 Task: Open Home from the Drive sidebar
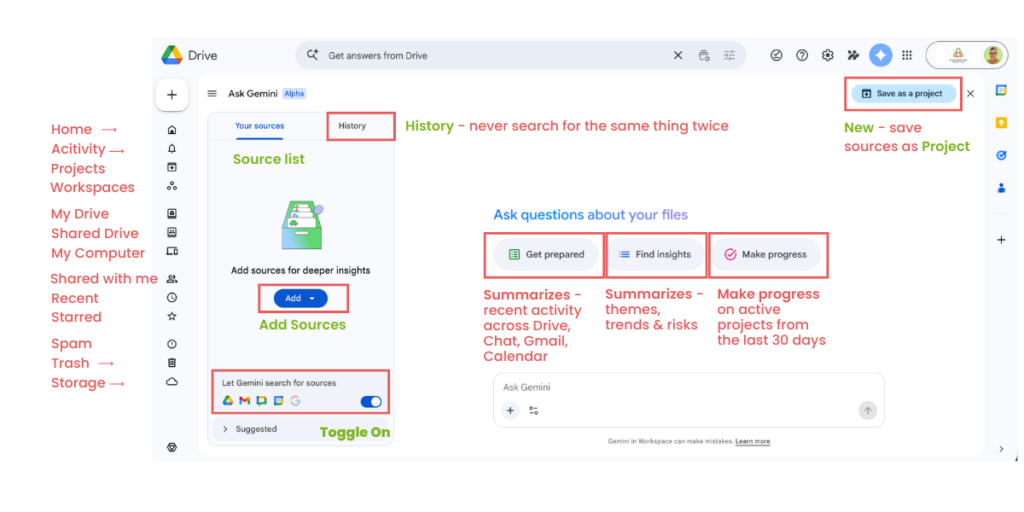click(x=172, y=130)
